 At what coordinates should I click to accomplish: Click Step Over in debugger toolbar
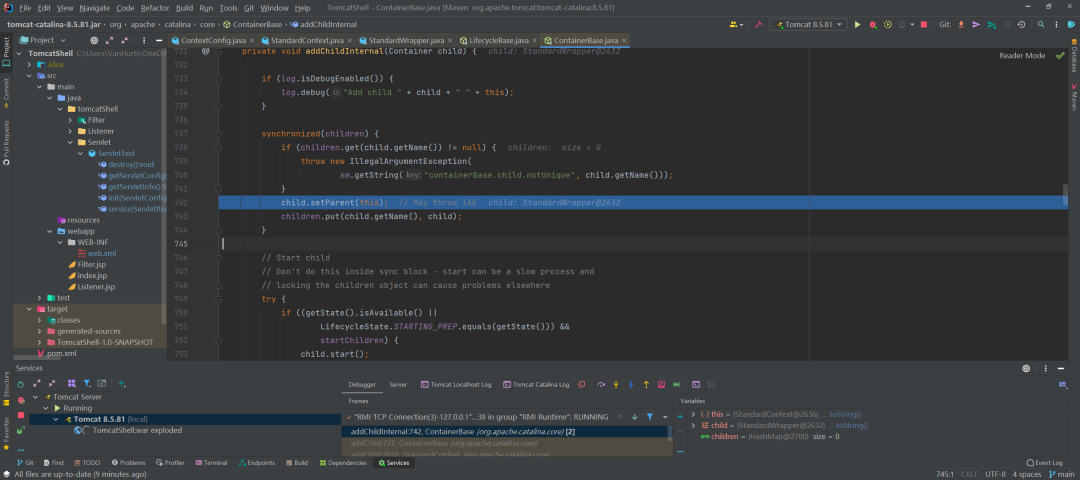tap(601, 384)
